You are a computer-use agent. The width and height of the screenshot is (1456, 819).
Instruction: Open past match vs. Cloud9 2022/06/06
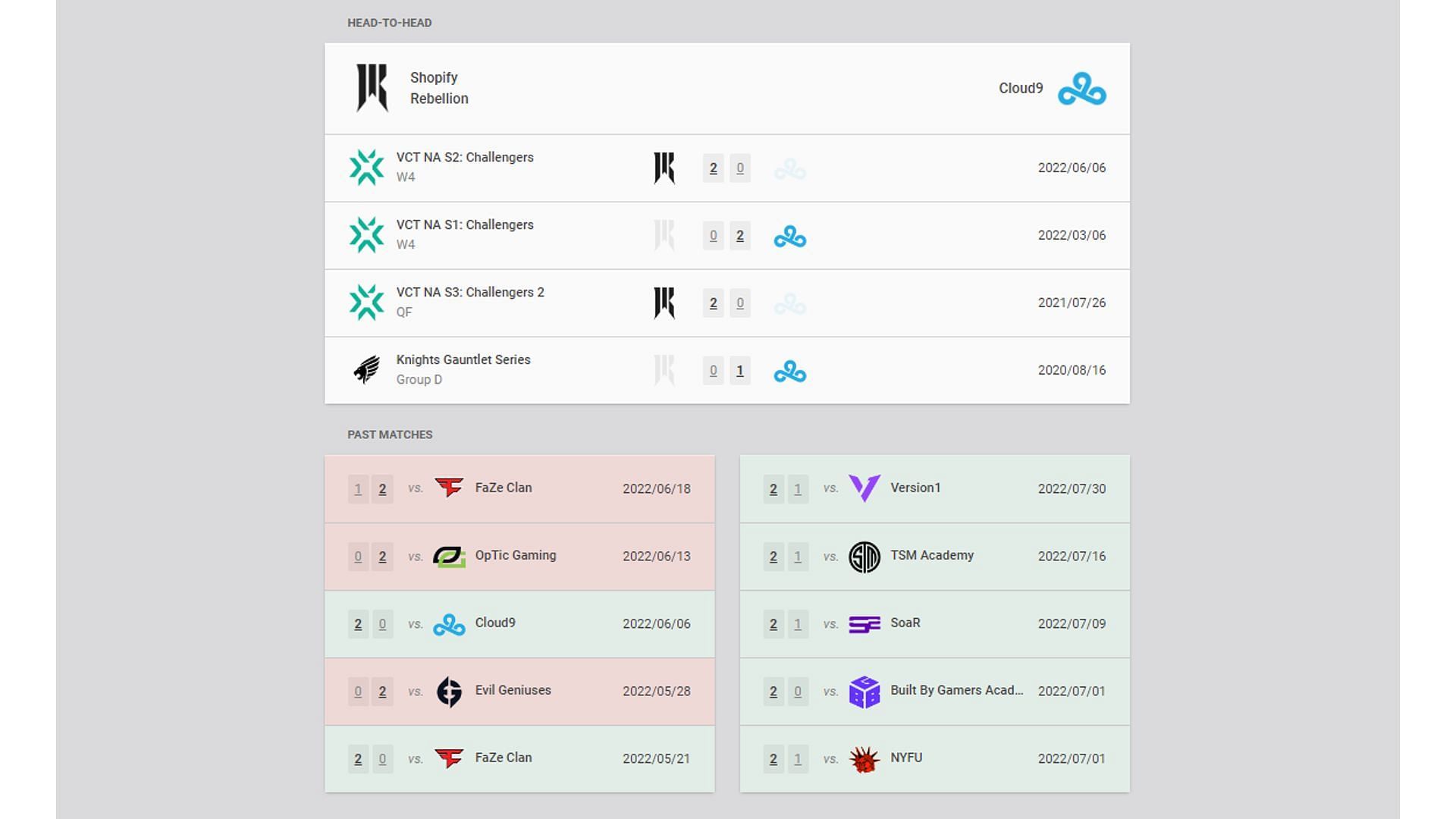519,624
